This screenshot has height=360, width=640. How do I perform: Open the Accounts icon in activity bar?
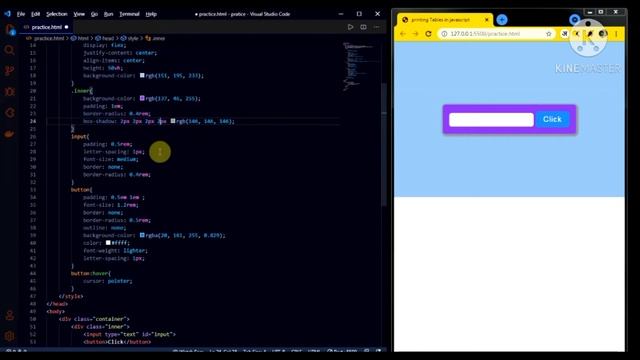[9, 315]
